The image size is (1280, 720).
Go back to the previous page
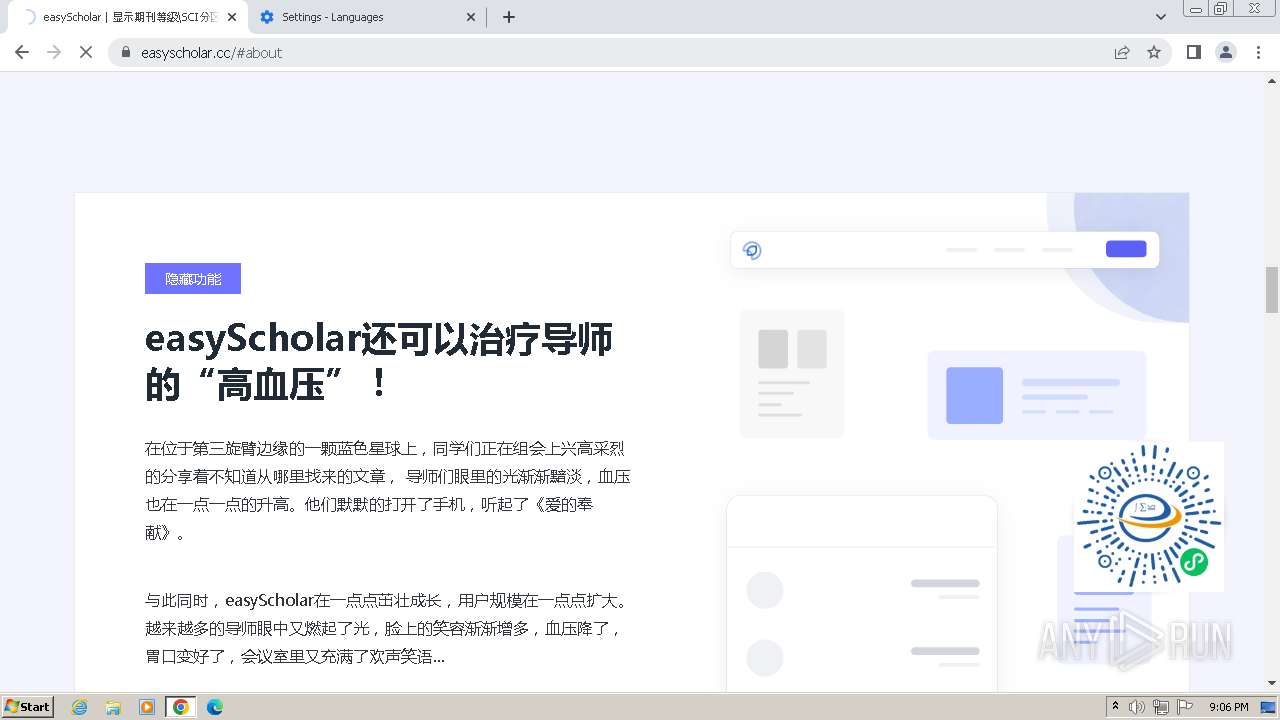[22, 52]
